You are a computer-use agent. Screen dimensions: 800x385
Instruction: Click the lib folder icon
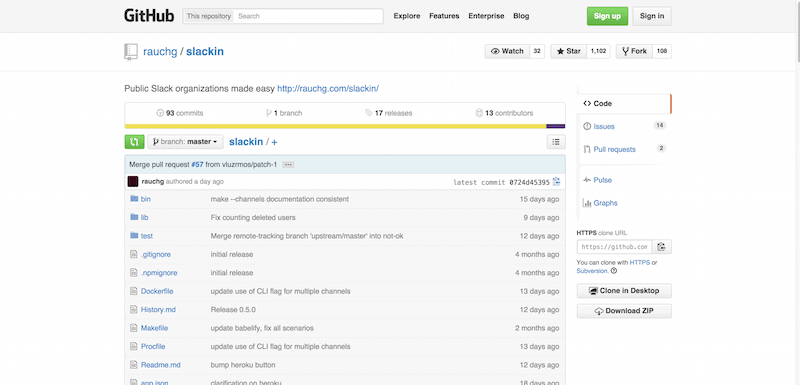coord(134,217)
